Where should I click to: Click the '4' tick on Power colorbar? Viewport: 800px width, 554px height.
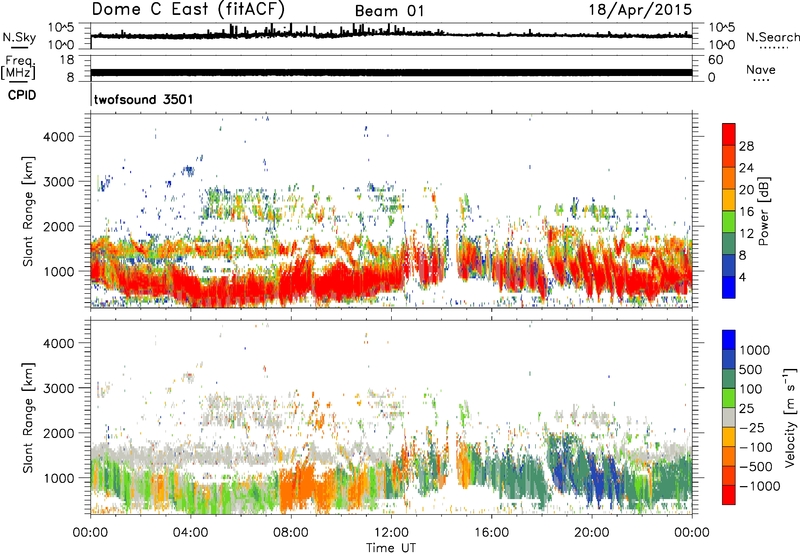(x=743, y=277)
